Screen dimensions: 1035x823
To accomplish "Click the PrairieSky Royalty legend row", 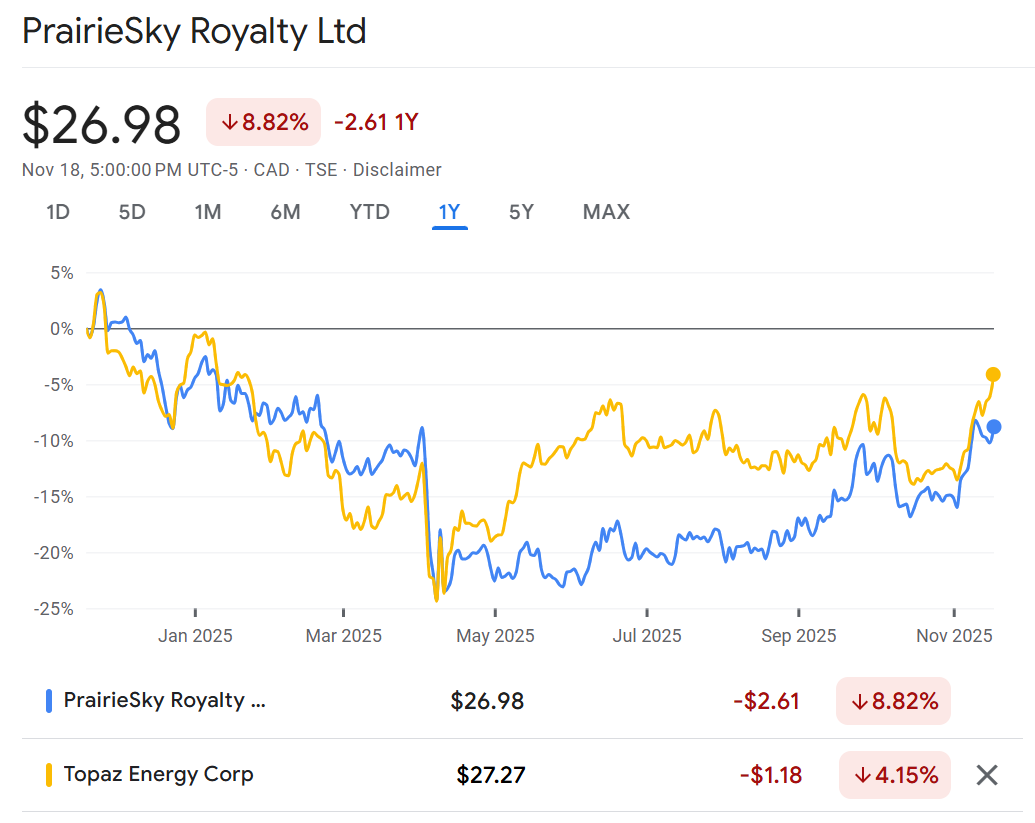I will pyautogui.click(x=165, y=700).
